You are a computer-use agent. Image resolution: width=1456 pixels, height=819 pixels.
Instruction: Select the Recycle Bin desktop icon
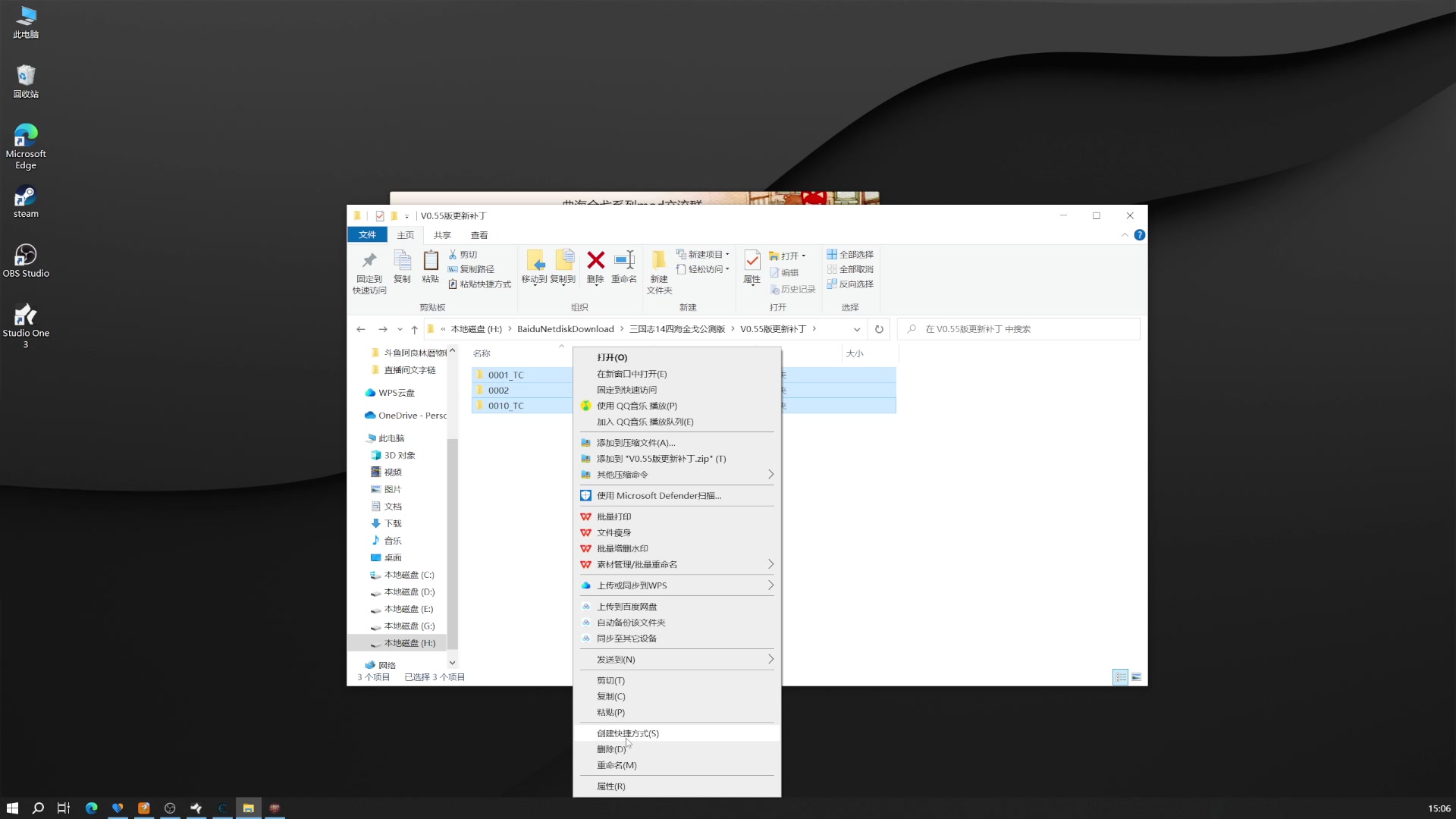pos(26,82)
